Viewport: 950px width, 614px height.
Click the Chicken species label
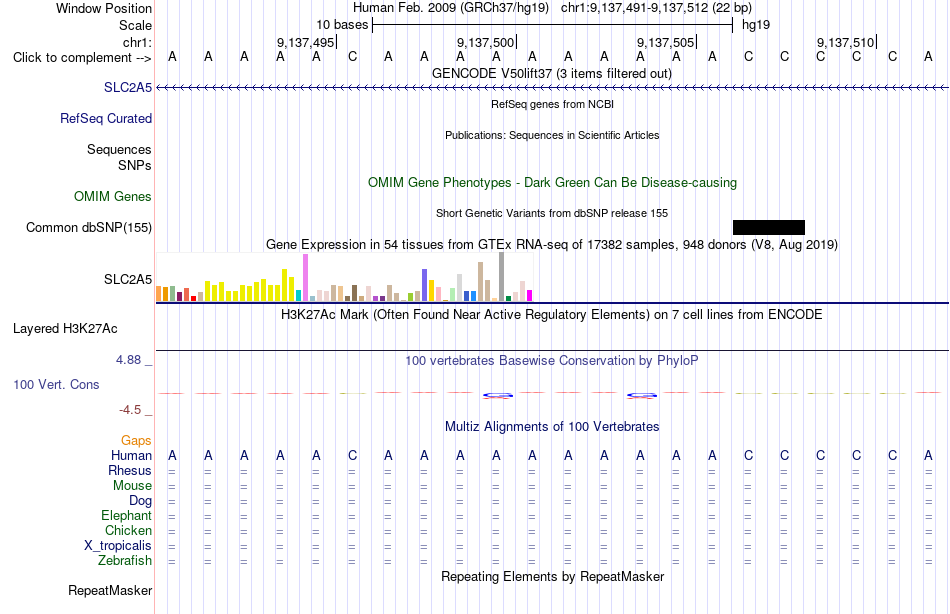[128, 530]
